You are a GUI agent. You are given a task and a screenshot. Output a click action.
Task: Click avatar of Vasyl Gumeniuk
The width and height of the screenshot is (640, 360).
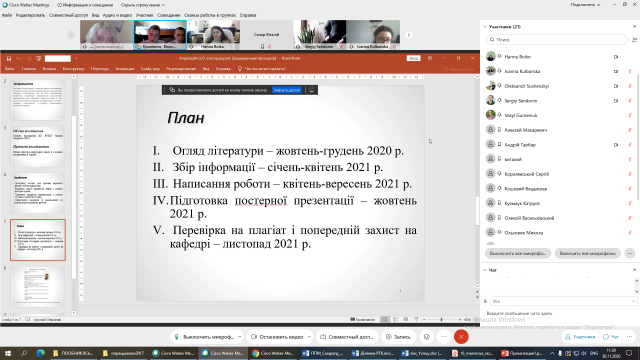490,115
